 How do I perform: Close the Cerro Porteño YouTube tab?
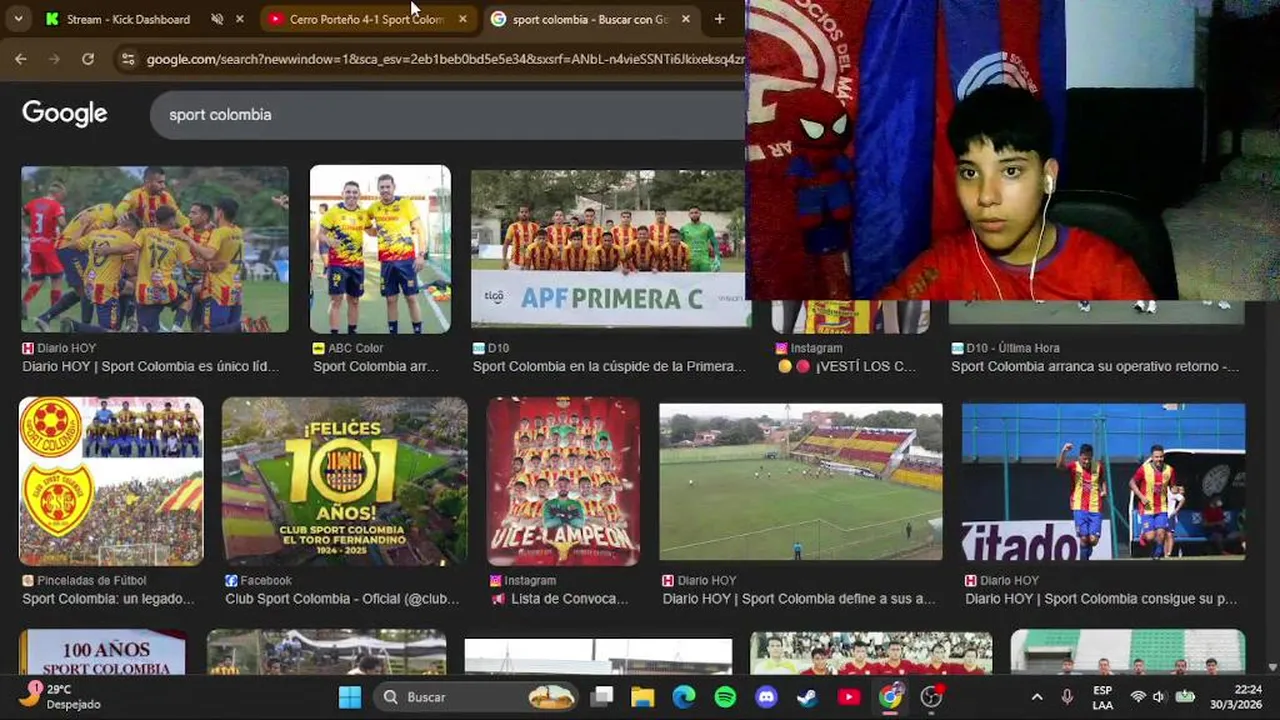coord(462,19)
